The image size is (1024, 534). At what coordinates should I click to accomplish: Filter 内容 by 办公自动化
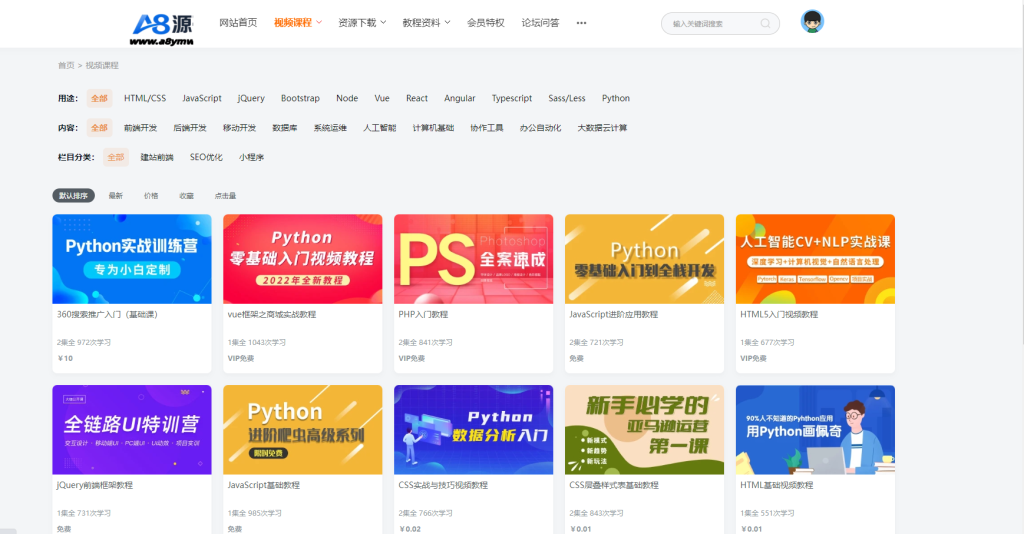point(540,128)
